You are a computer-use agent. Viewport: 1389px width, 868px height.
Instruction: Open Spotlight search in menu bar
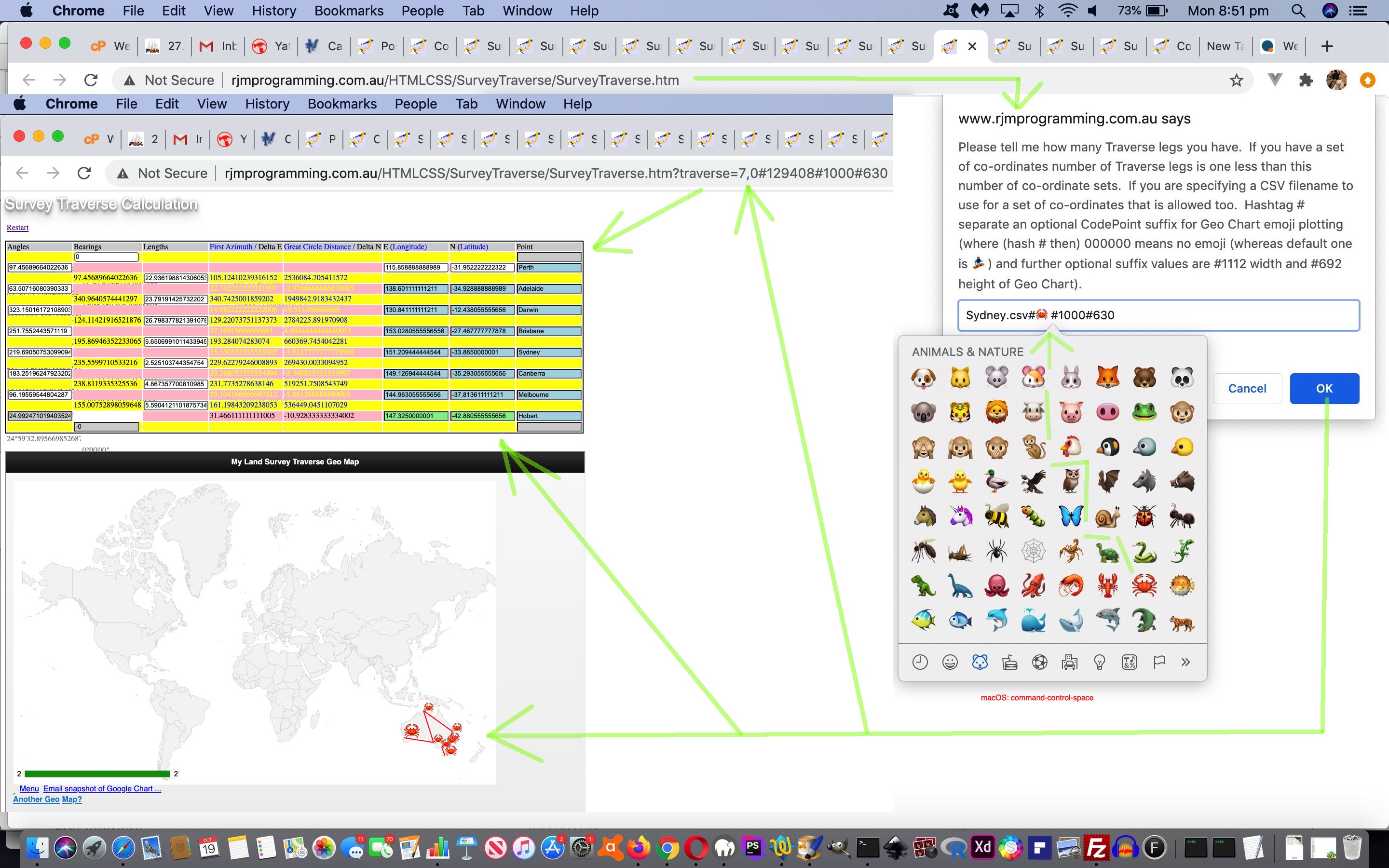tap(1298, 11)
